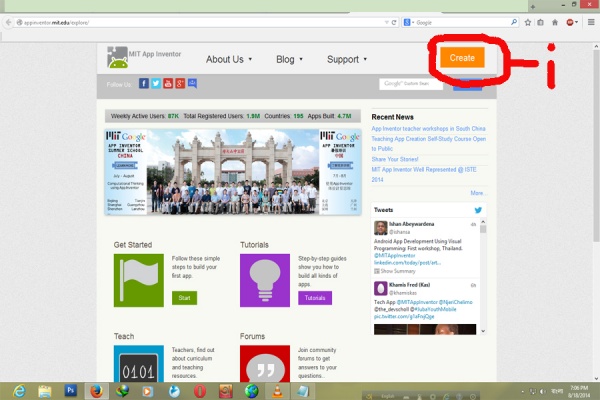Open the Twitter follow icon
Viewport: 600px width, 400px height.
click(156, 83)
